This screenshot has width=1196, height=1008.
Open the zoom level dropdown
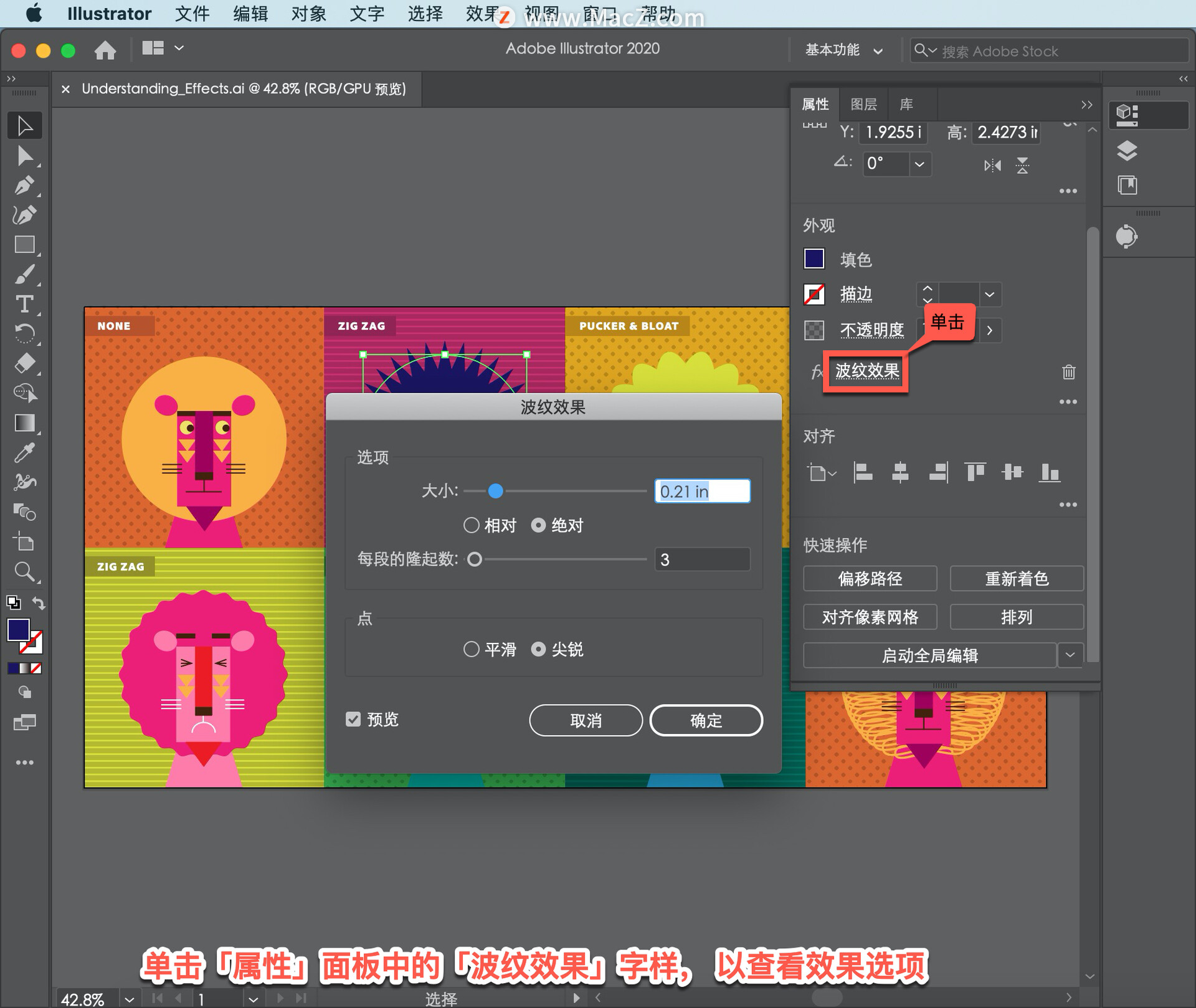click(129, 999)
